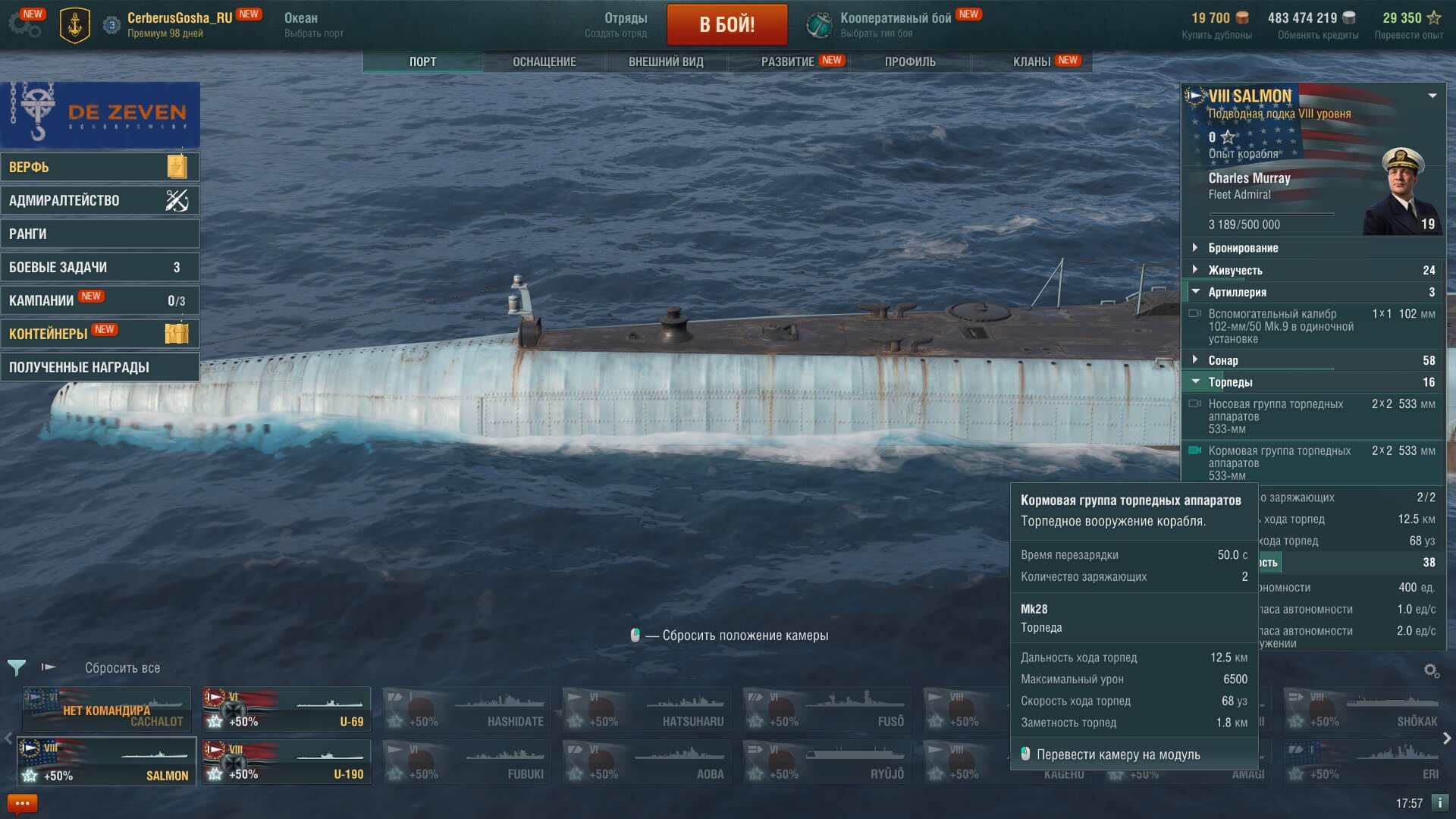Click the commander experience progress bar
The image size is (1456, 819).
tap(1271, 215)
